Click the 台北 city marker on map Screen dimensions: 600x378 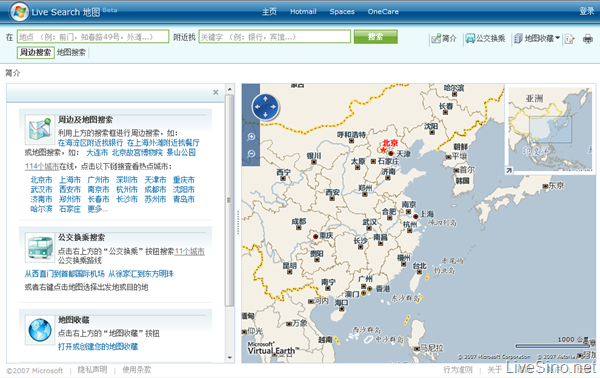click(x=419, y=272)
